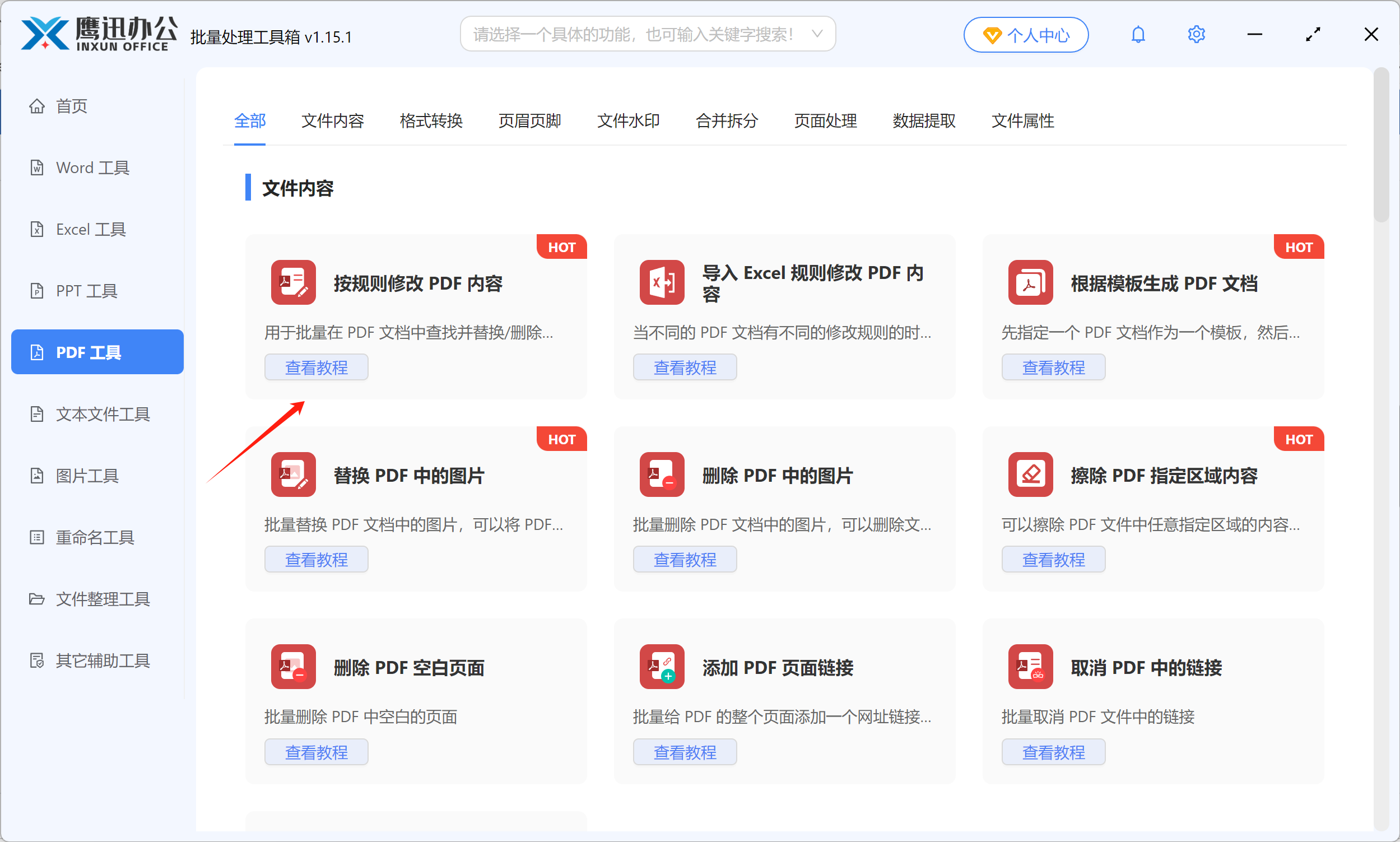
Task: Open 其它辅助工具 from the sidebar
Action: (x=97, y=660)
